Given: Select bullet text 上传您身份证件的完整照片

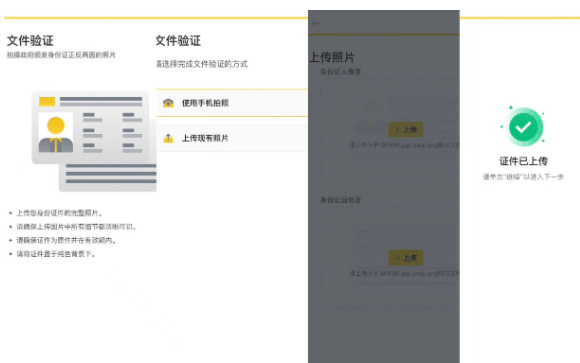Looking at the screenshot, I should 59,213.
